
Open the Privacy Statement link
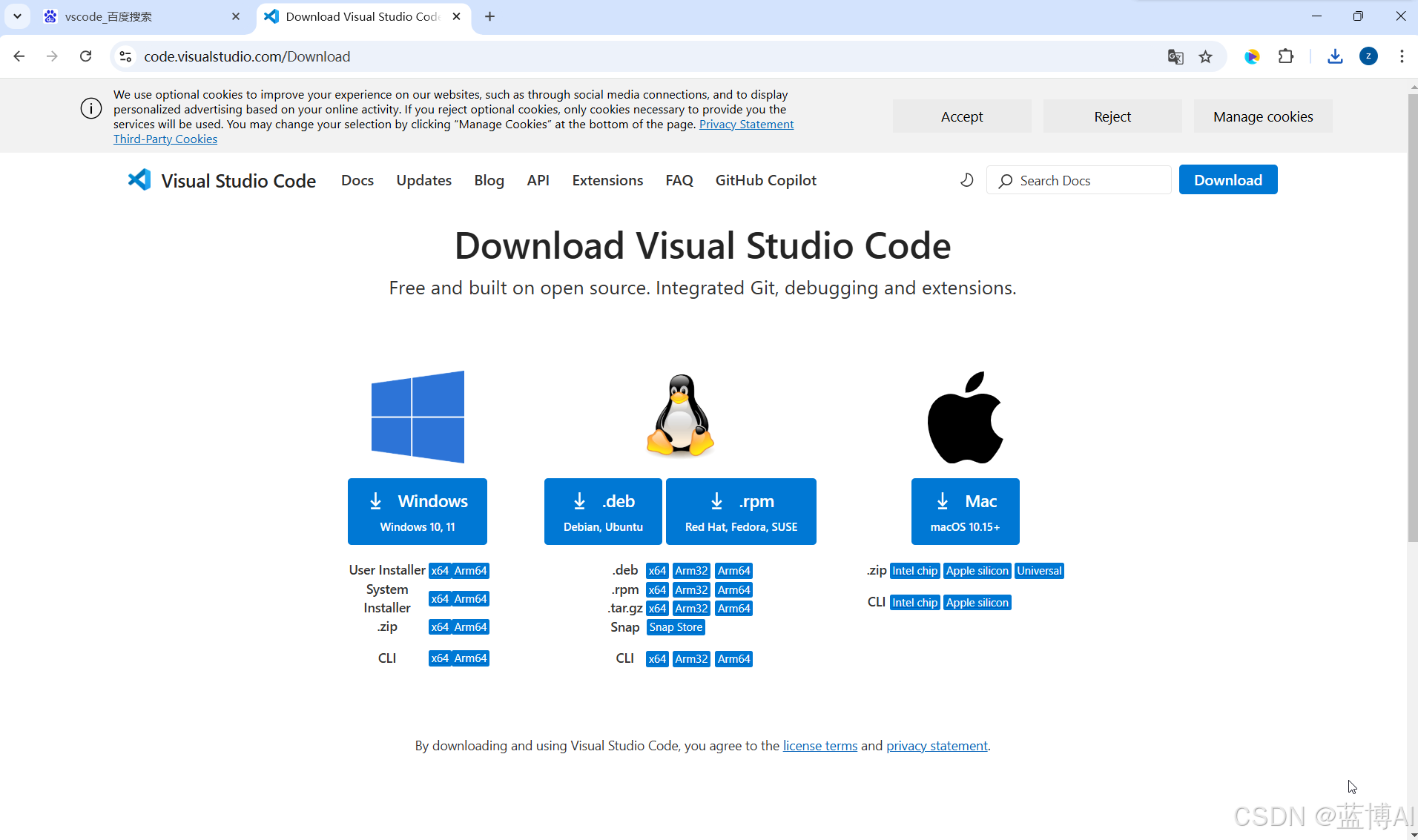click(x=746, y=125)
